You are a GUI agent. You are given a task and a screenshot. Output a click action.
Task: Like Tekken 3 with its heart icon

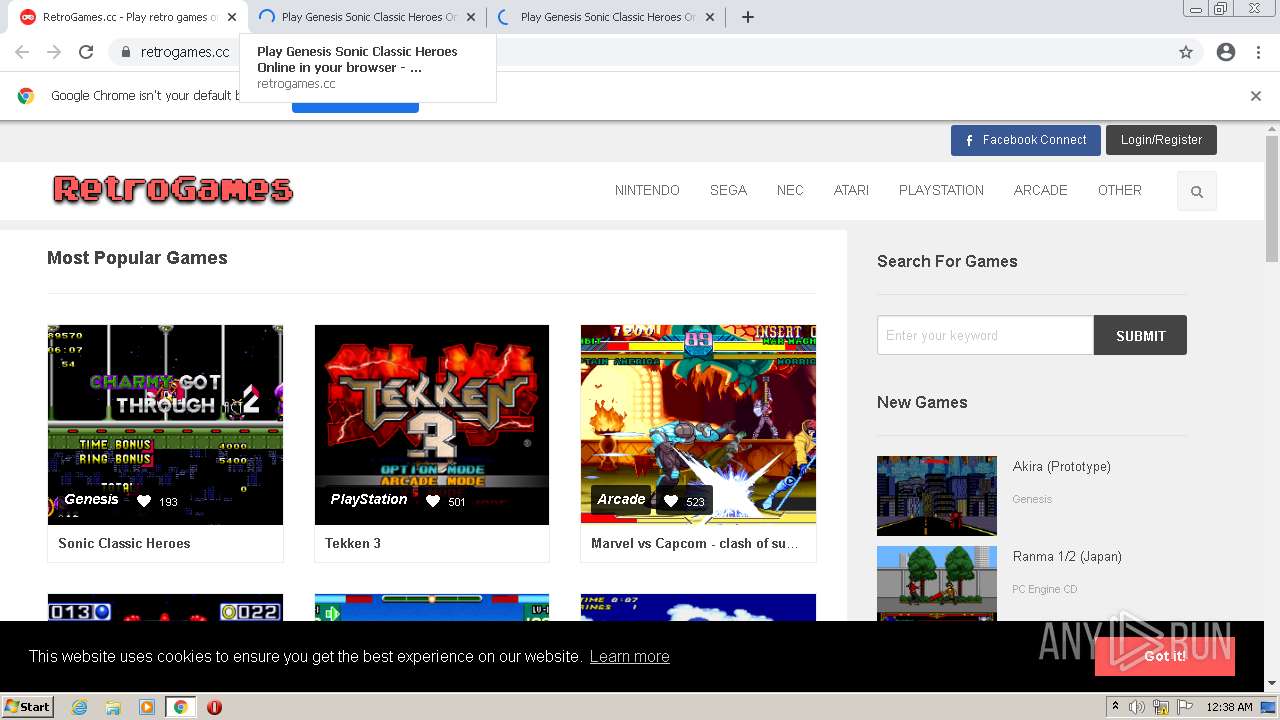click(433, 501)
